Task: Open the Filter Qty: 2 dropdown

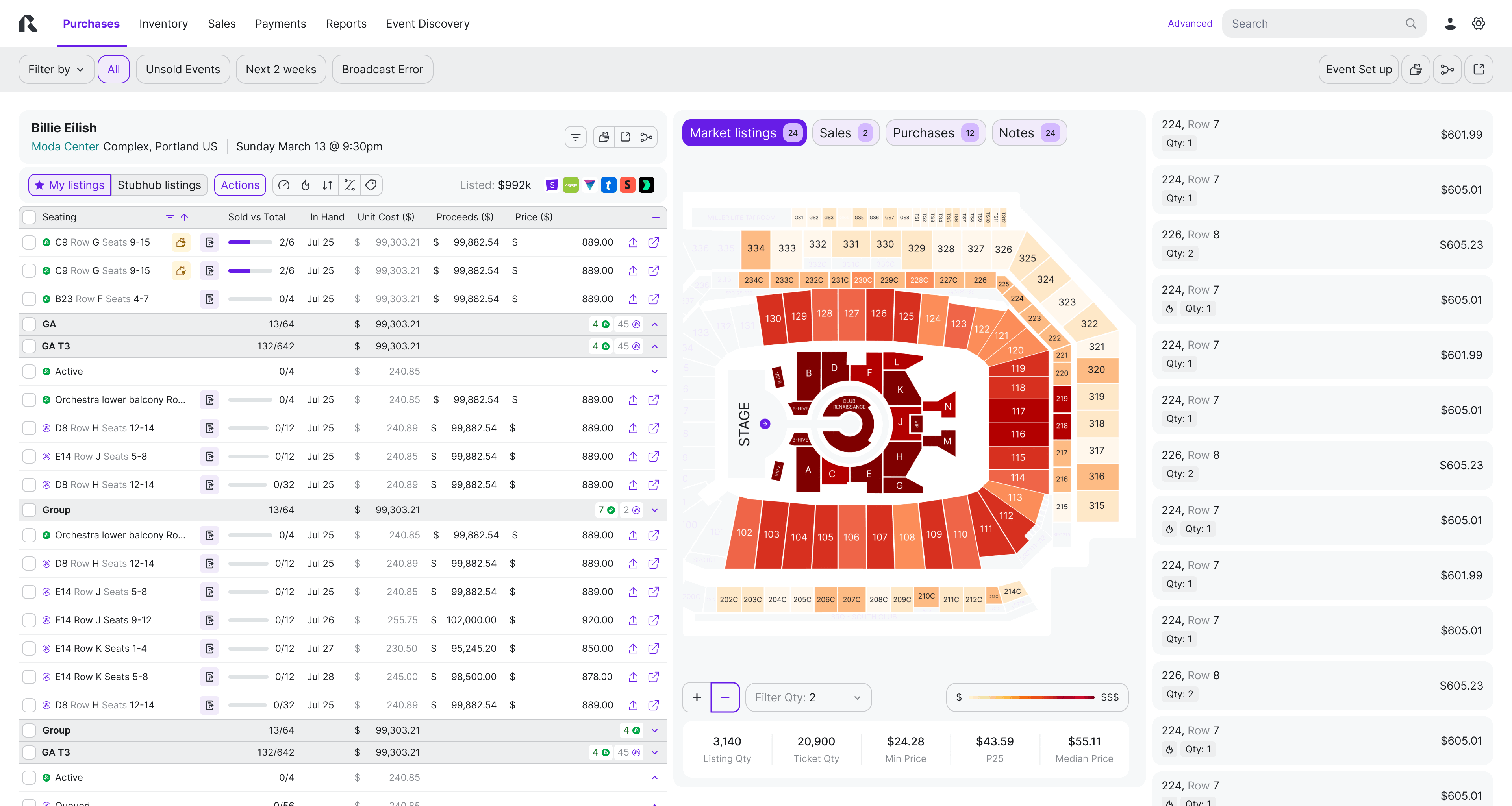Action: [808, 697]
